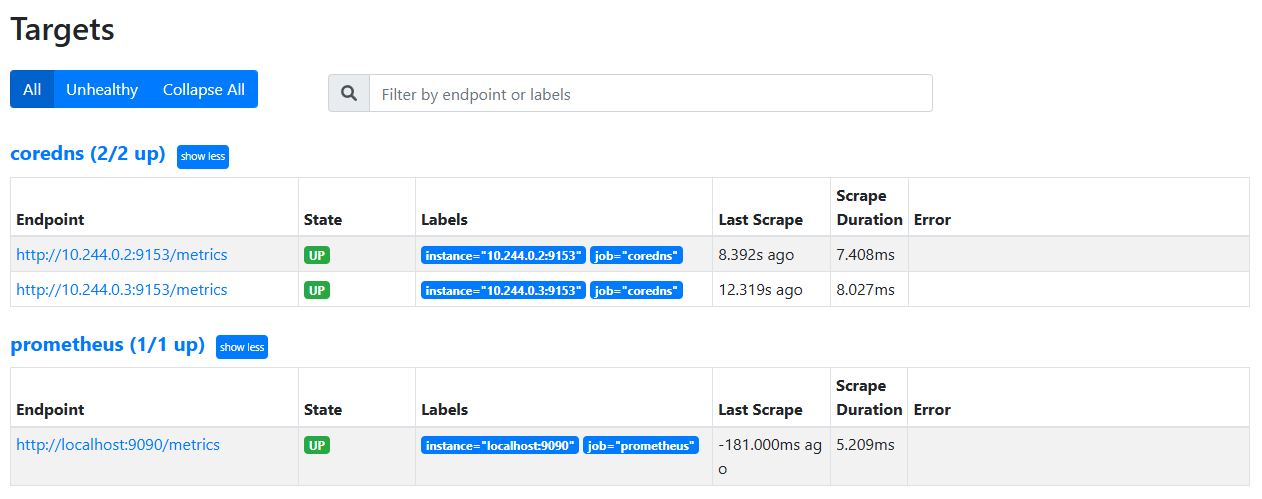Collapse prometheus section with show less
Screen dimensions: 1262x499
point(242,347)
